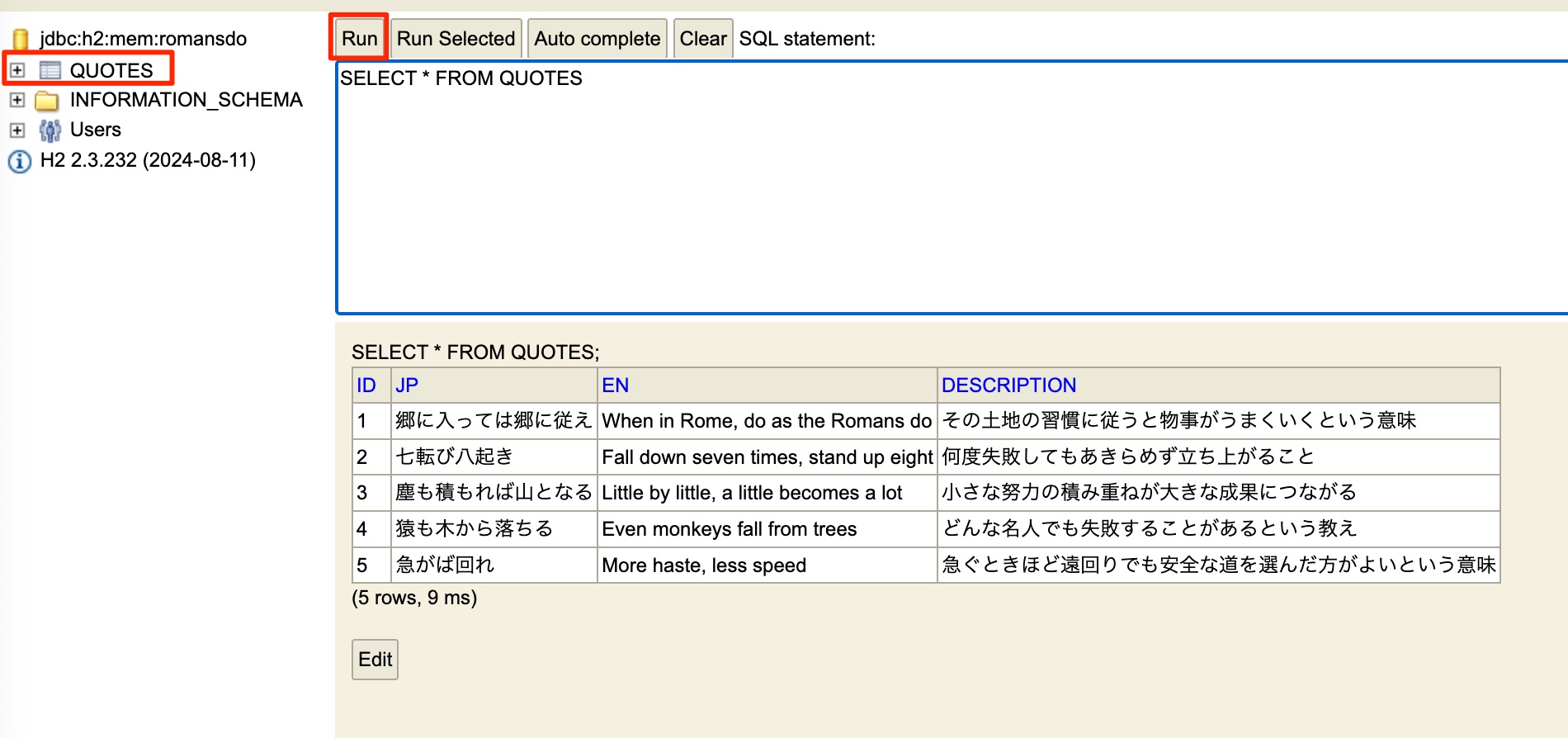This screenshot has width=1568, height=738.
Task: Open Edit mode for the result set
Action: coord(375,660)
